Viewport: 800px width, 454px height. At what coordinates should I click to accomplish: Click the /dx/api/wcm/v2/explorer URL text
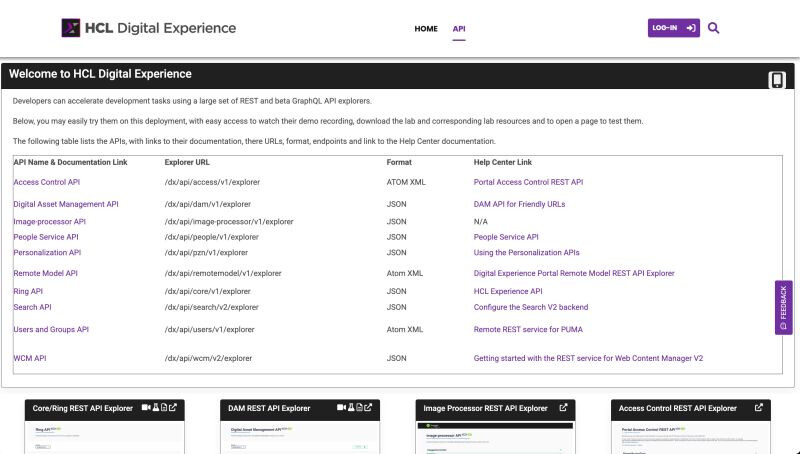pyautogui.click(x=208, y=358)
